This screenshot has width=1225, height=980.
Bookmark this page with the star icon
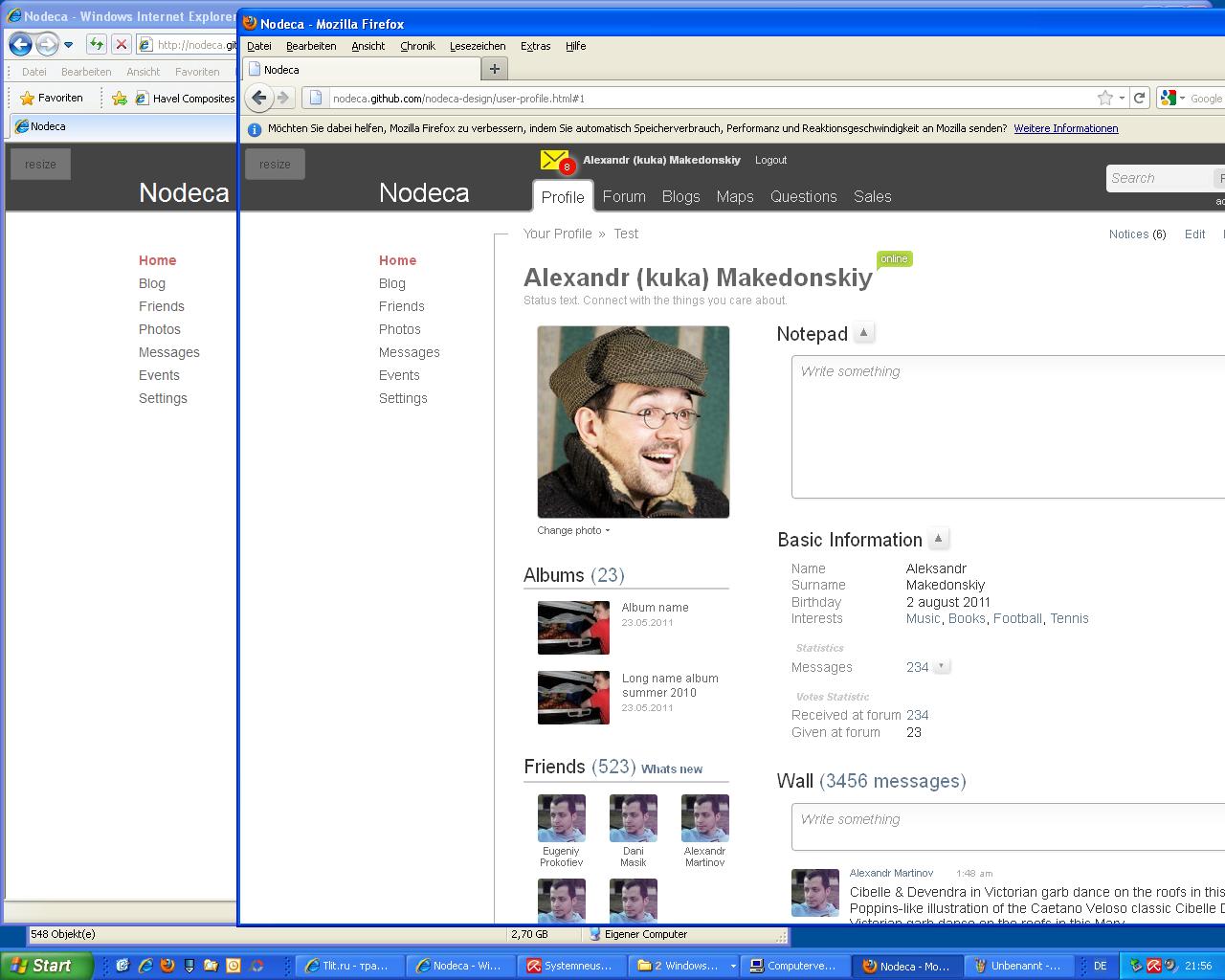click(x=1105, y=98)
